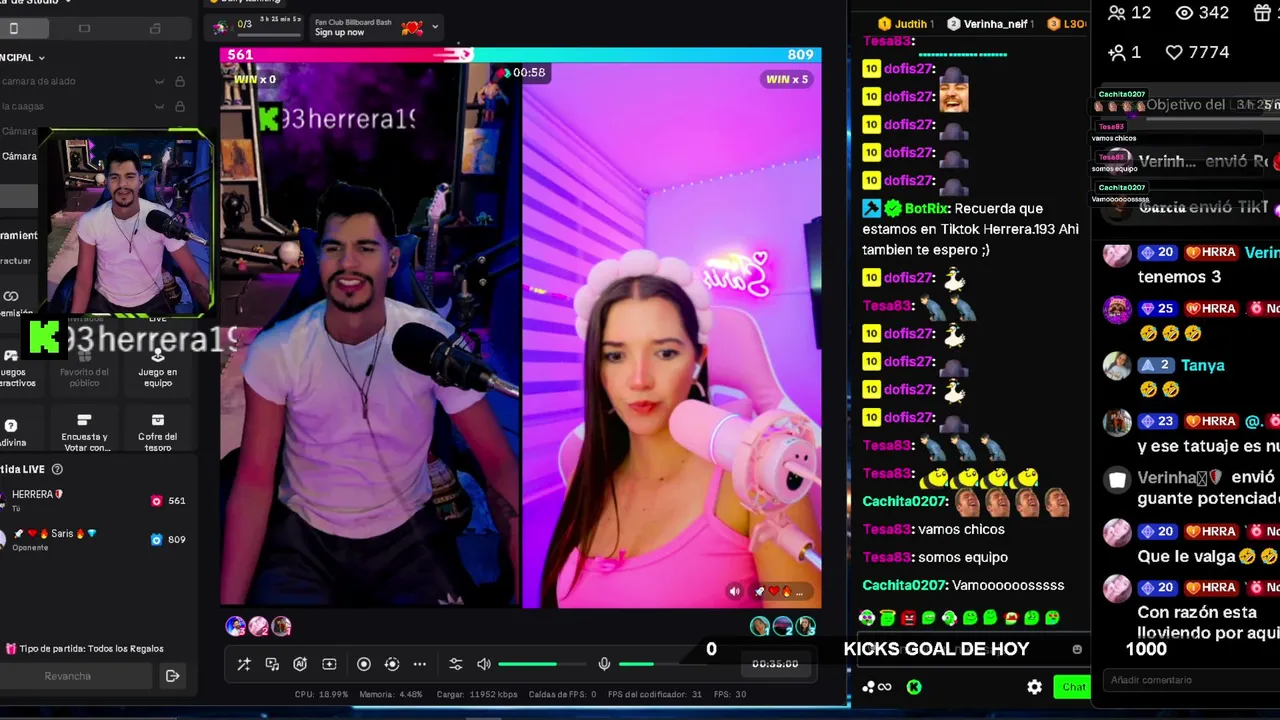The height and width of the screenshot is (720, 1280).
Task: Expand the Fan Club Billboard Bash banner
Action: point(435,27)
